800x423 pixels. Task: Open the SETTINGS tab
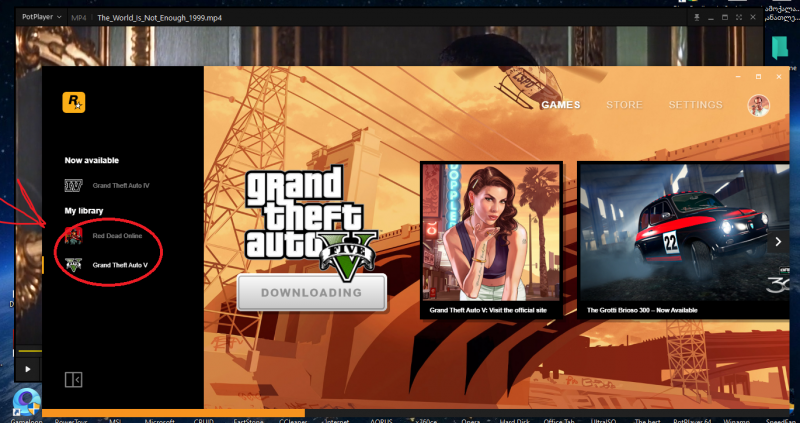(695, 105)
